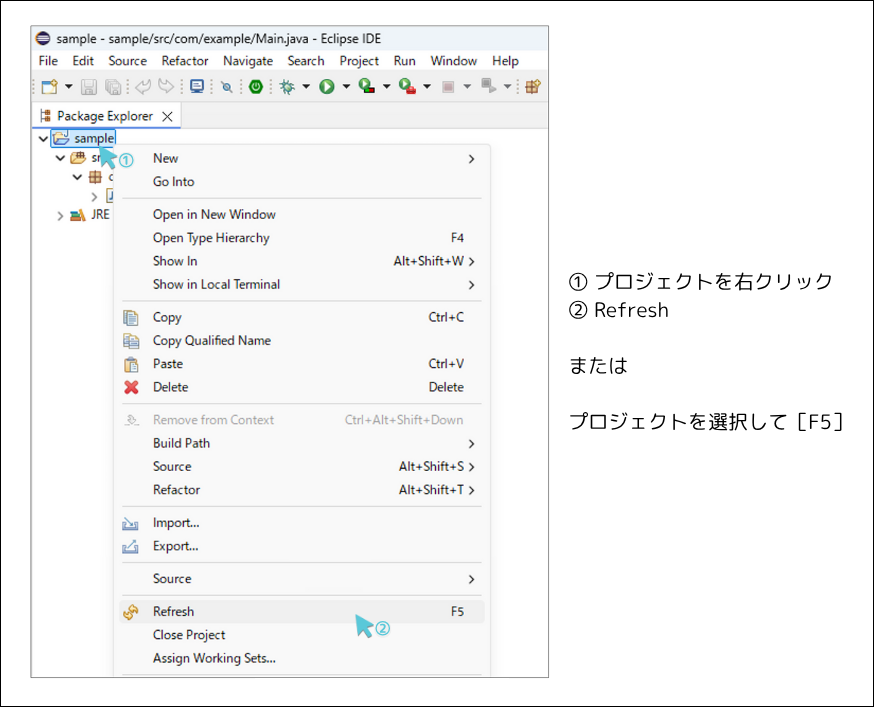
Task: Click the JRE System Library books icon
Action: point(78,215)
